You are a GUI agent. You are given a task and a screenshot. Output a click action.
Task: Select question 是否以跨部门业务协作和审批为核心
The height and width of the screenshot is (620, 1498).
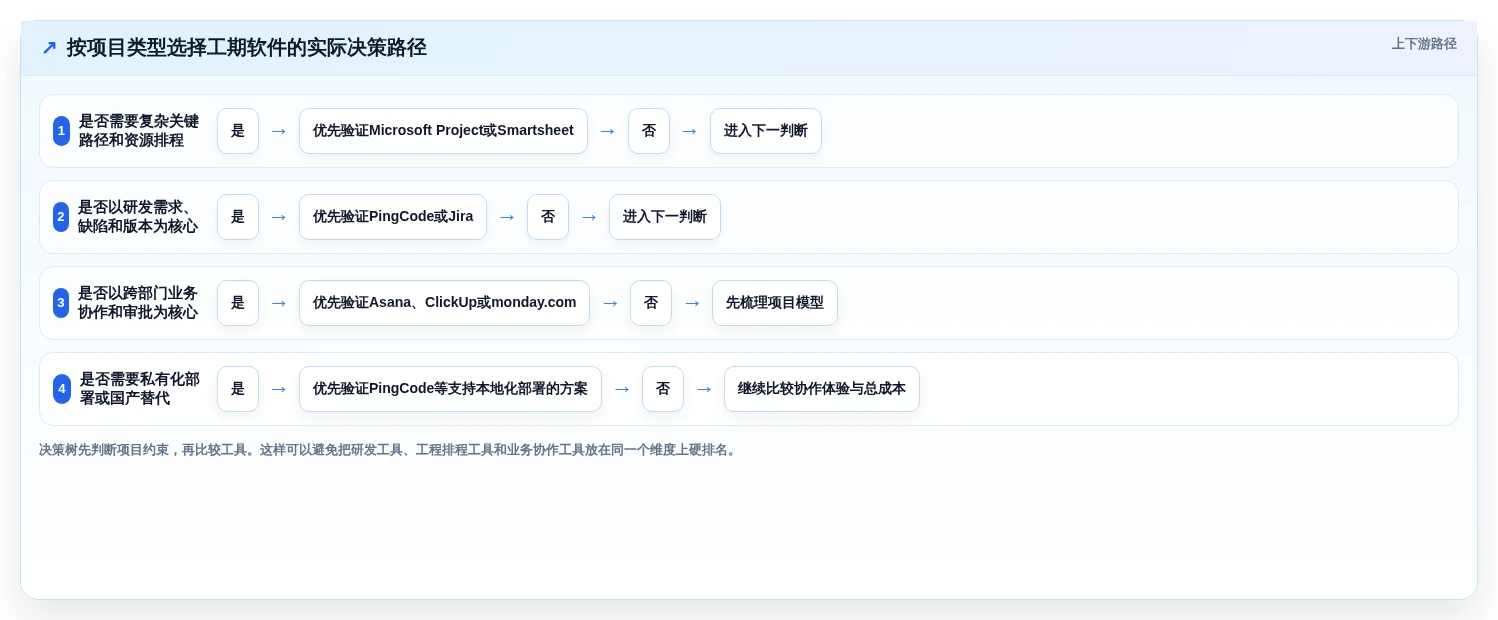tap(138, 303)
